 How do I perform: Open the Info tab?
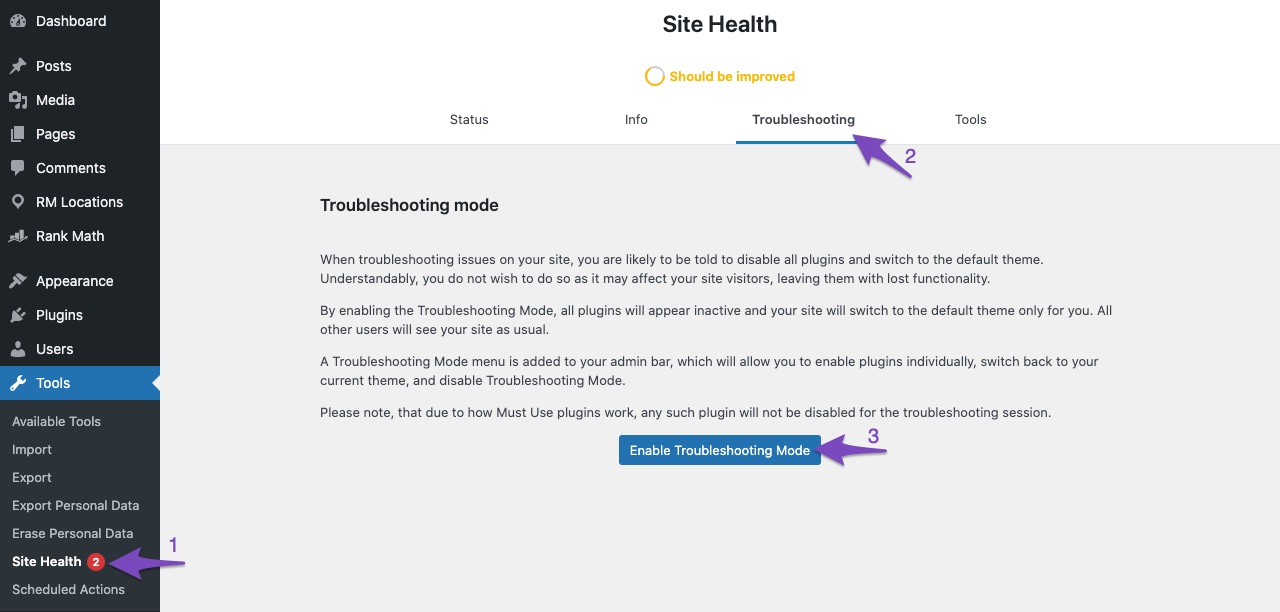tap(636, 119)
